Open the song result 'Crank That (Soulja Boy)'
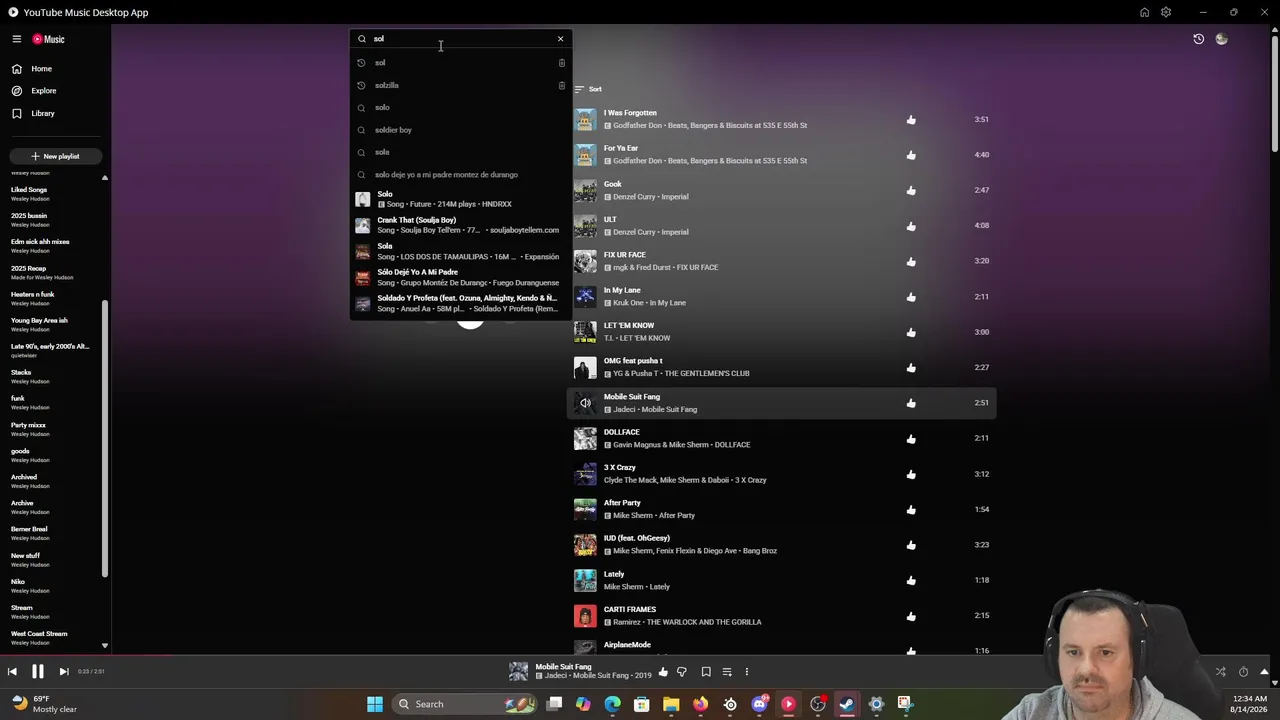This screenshot has height=720, width=1280. pos(460,225)
